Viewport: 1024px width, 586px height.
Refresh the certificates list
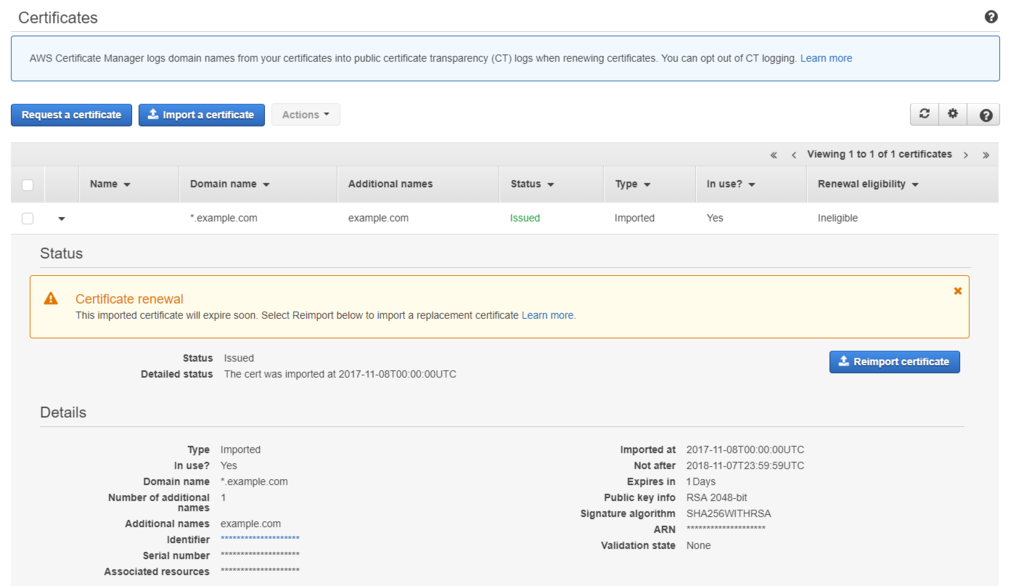(924, 114)
